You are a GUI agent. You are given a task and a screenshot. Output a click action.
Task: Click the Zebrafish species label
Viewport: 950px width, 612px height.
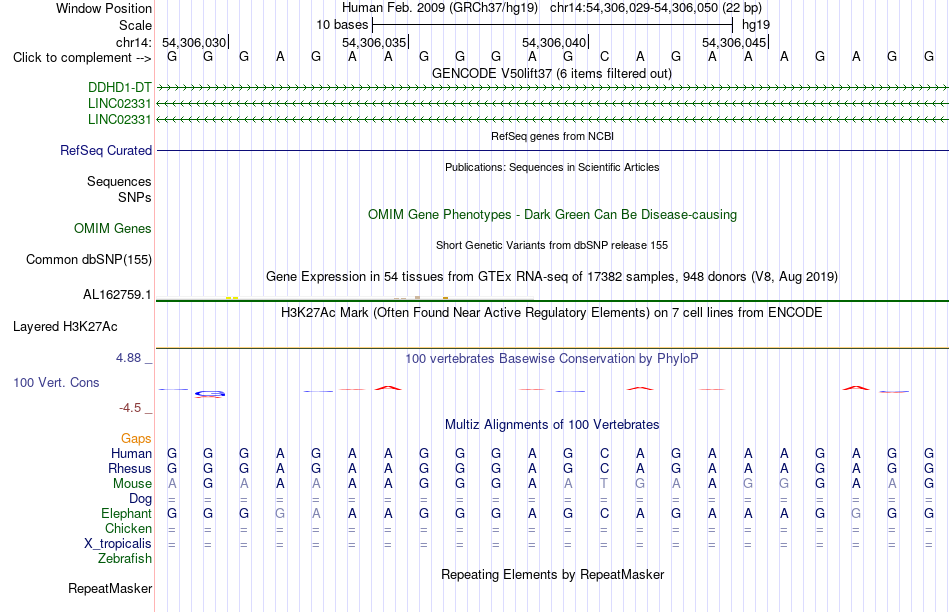[125, 559]
